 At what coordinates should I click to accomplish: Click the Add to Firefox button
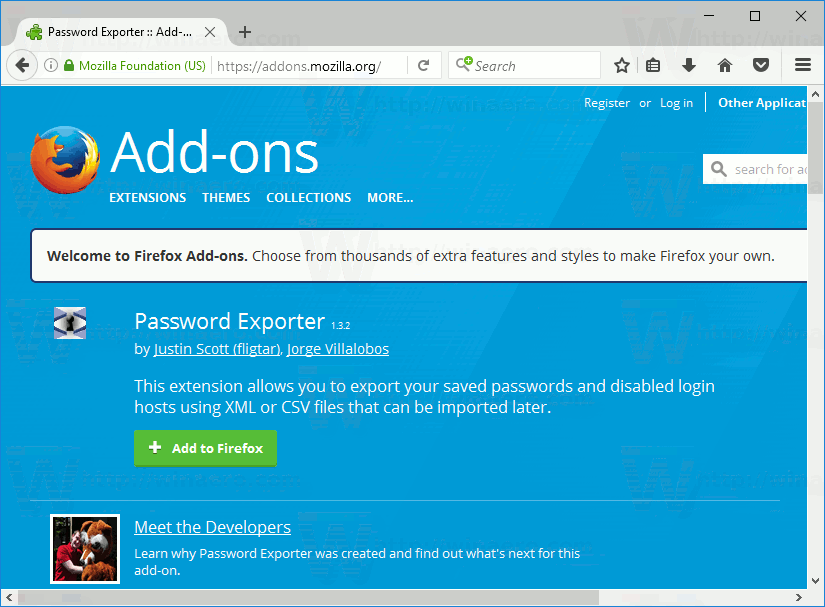click(205, 448)
